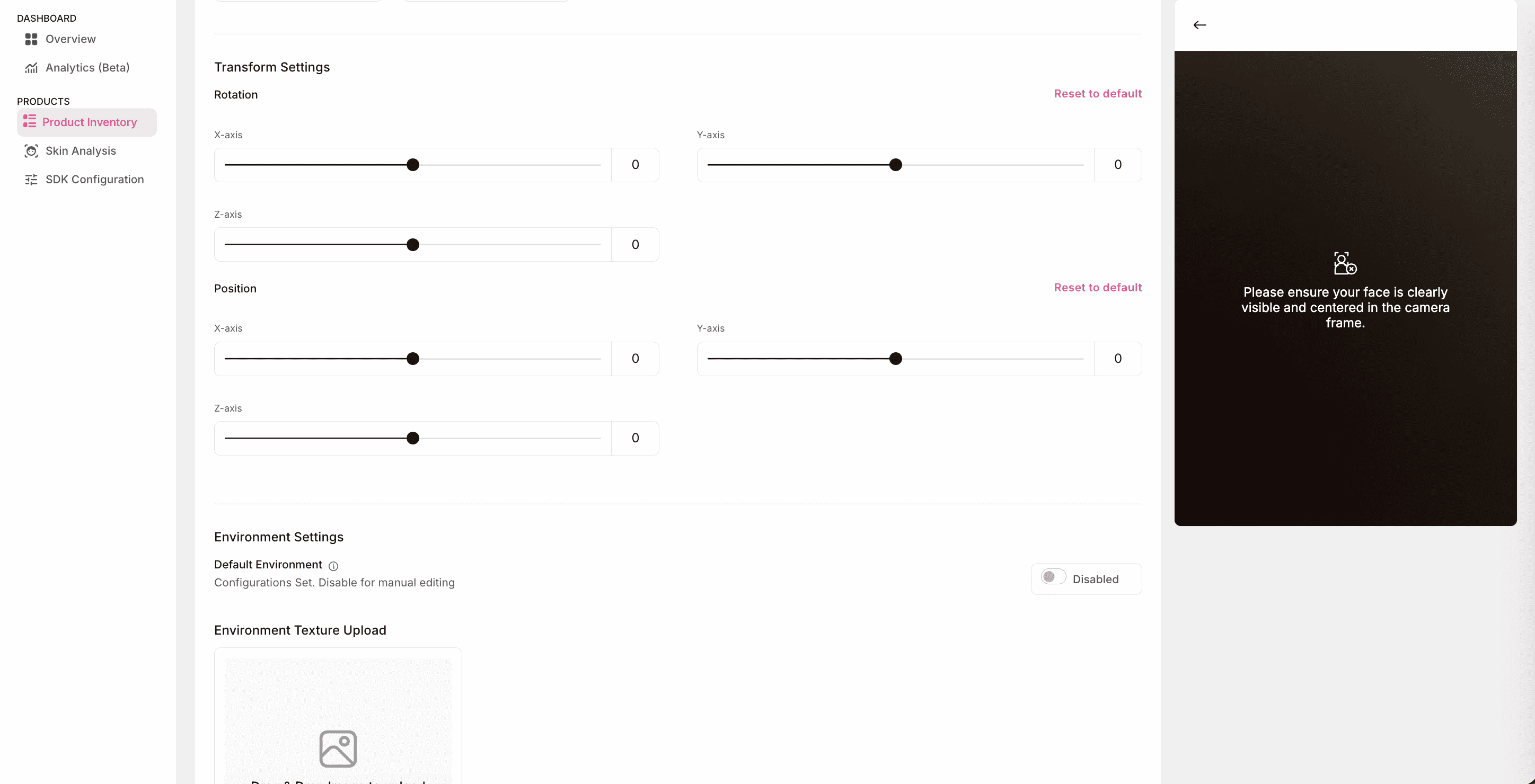Focus the Position Y-axis value field
The image size is (1535, 784).
pyautogui.click(x=1118, y=359)
